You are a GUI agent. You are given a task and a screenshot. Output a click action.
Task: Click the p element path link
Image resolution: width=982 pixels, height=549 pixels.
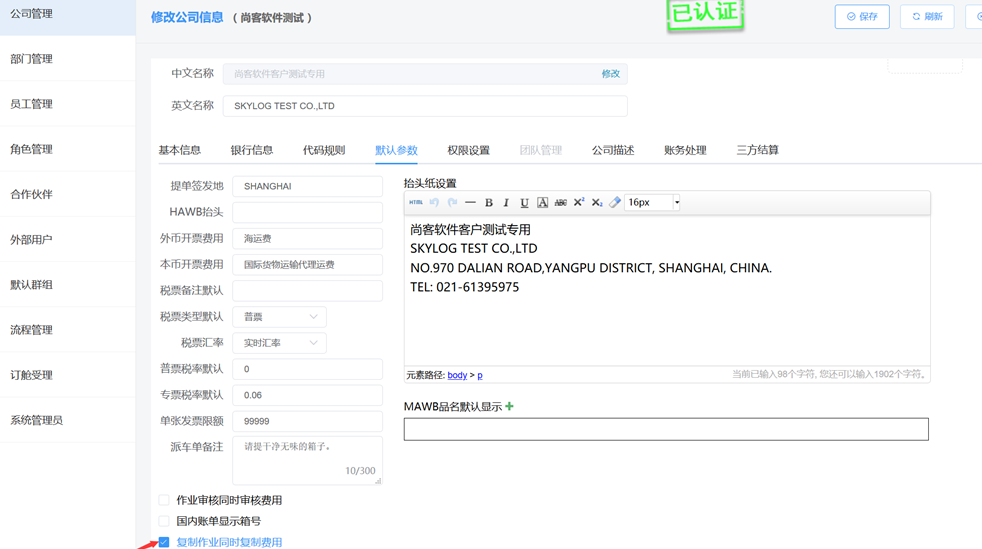pos(480,375)
